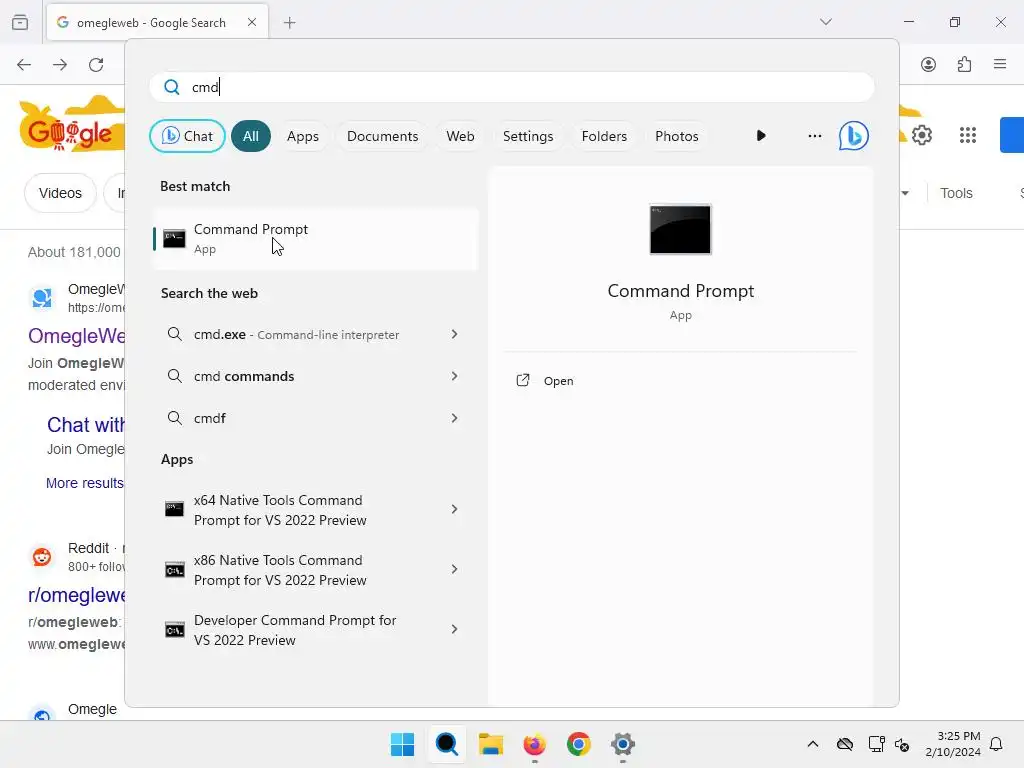Expand the cmd.exe web suggestion chevron
Viewport: 1024px width, 768px height.
(455, 334)
